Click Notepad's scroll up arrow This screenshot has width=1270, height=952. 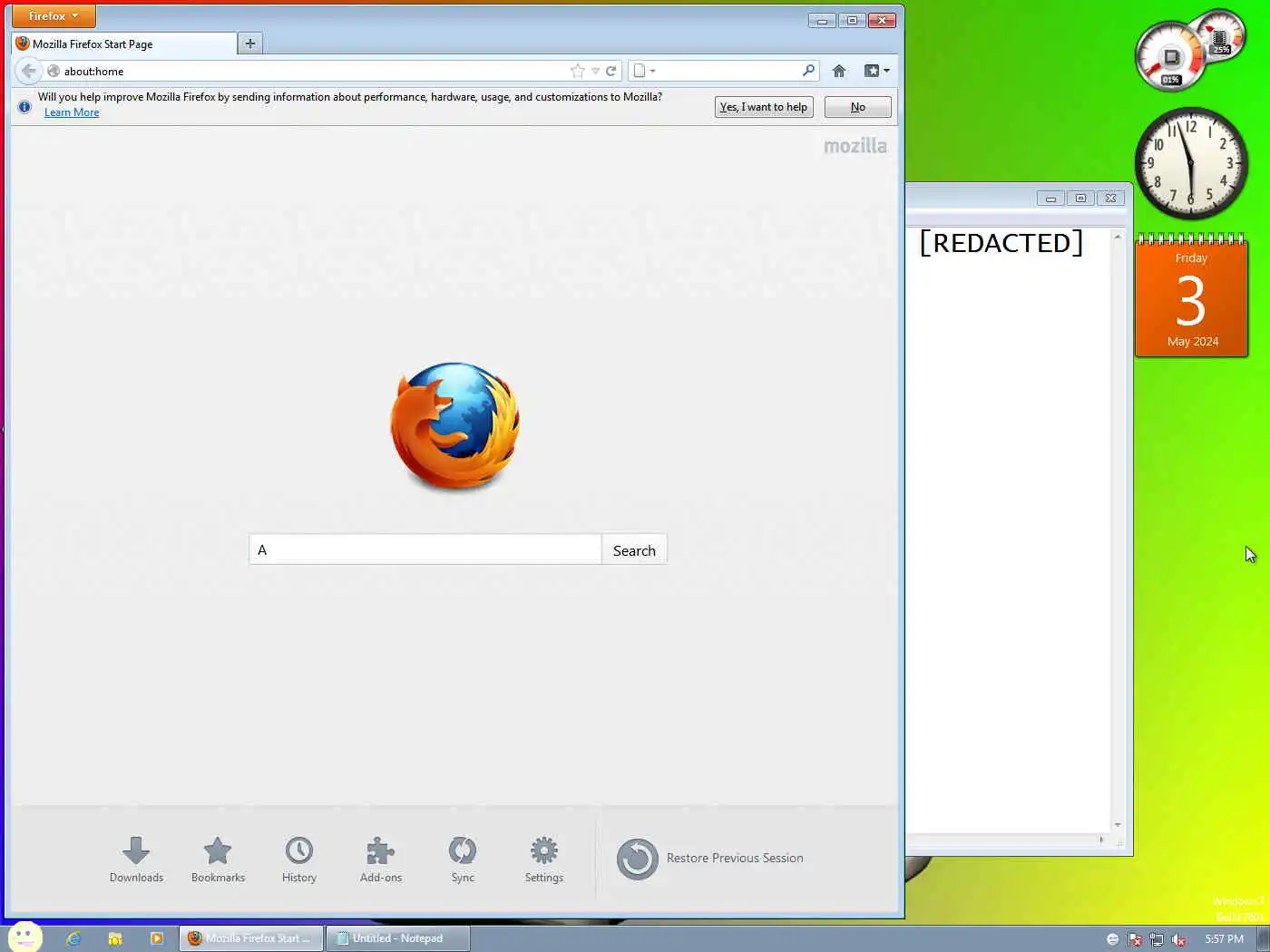click(x=1118, y=237)
